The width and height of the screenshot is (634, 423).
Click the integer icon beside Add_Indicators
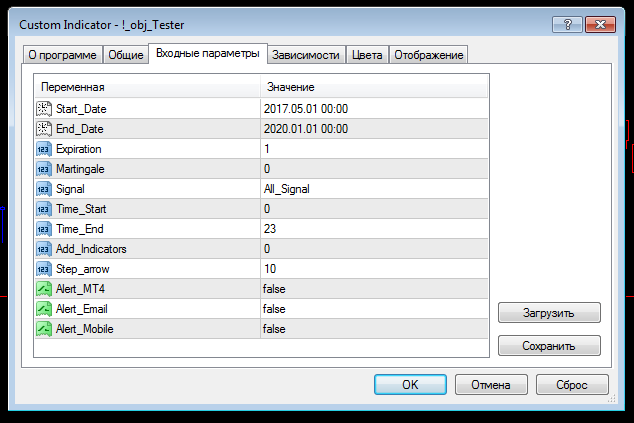44,249
